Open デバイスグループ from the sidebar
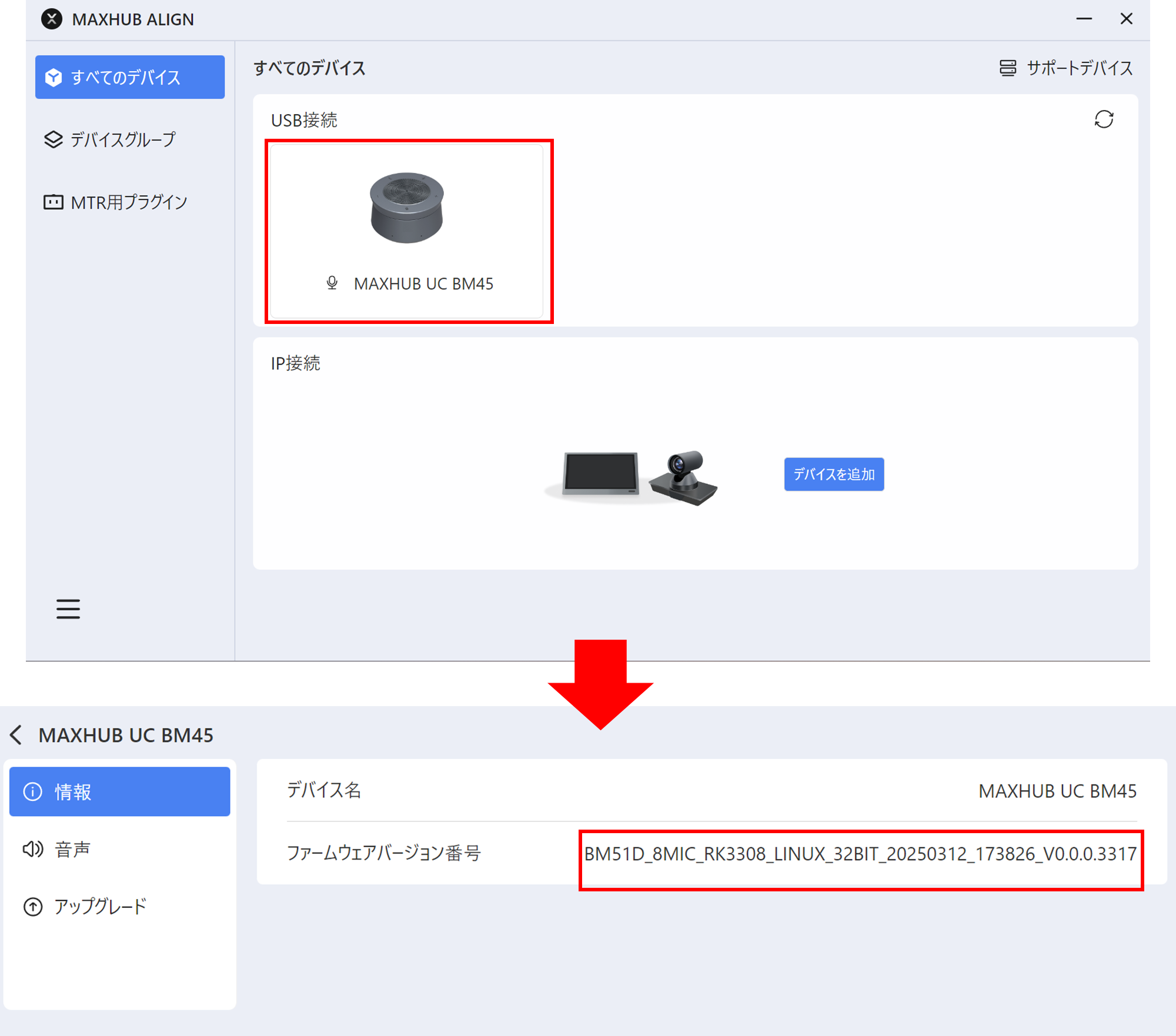This screenshot has height=1036, width=1176. (123, 139)
